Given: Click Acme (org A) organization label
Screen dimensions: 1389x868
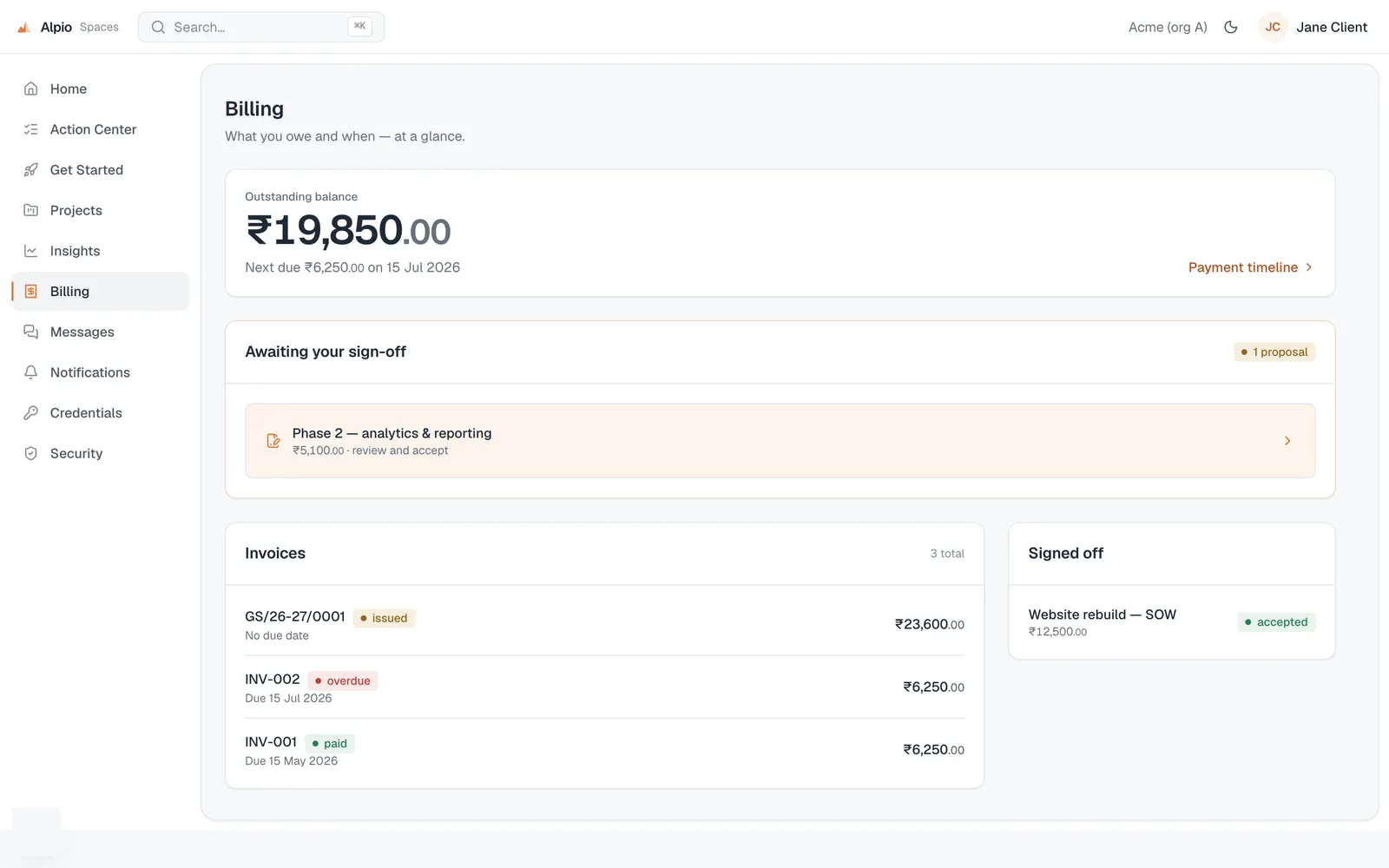Looking at the screenshot, I should [1168, 27].
